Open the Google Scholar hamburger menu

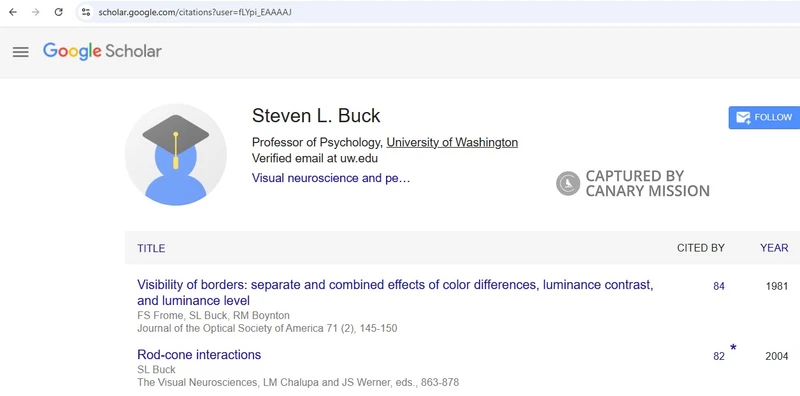pos(20,52)
